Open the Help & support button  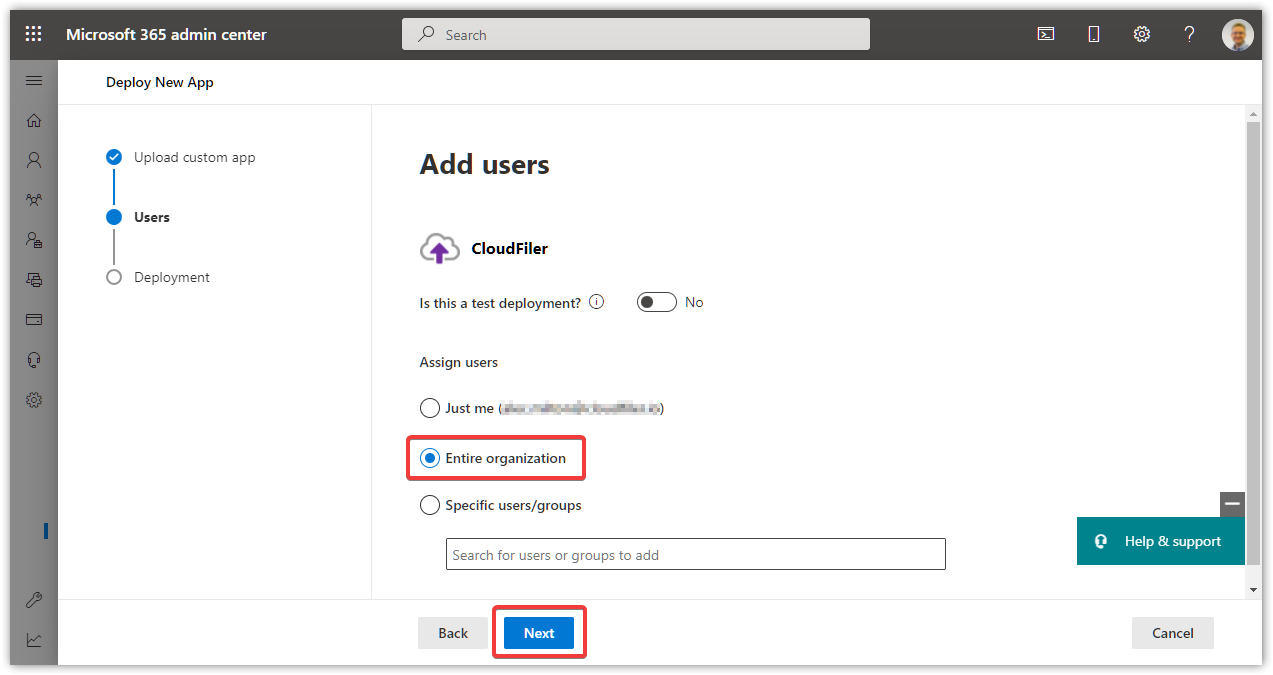click(1161, 541)
